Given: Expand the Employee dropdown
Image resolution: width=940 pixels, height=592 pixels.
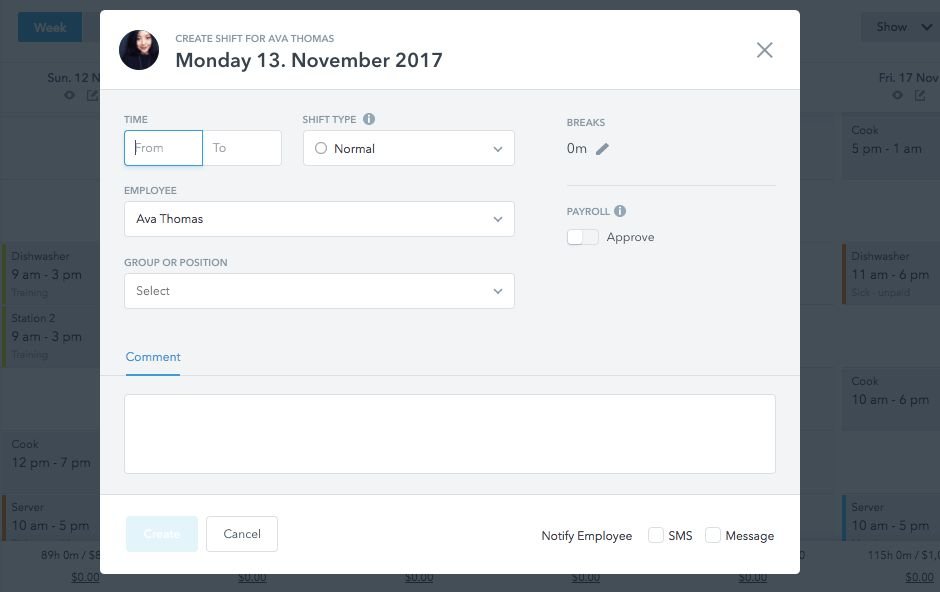Looking at the screenshot, I should [x=319, y=219].
